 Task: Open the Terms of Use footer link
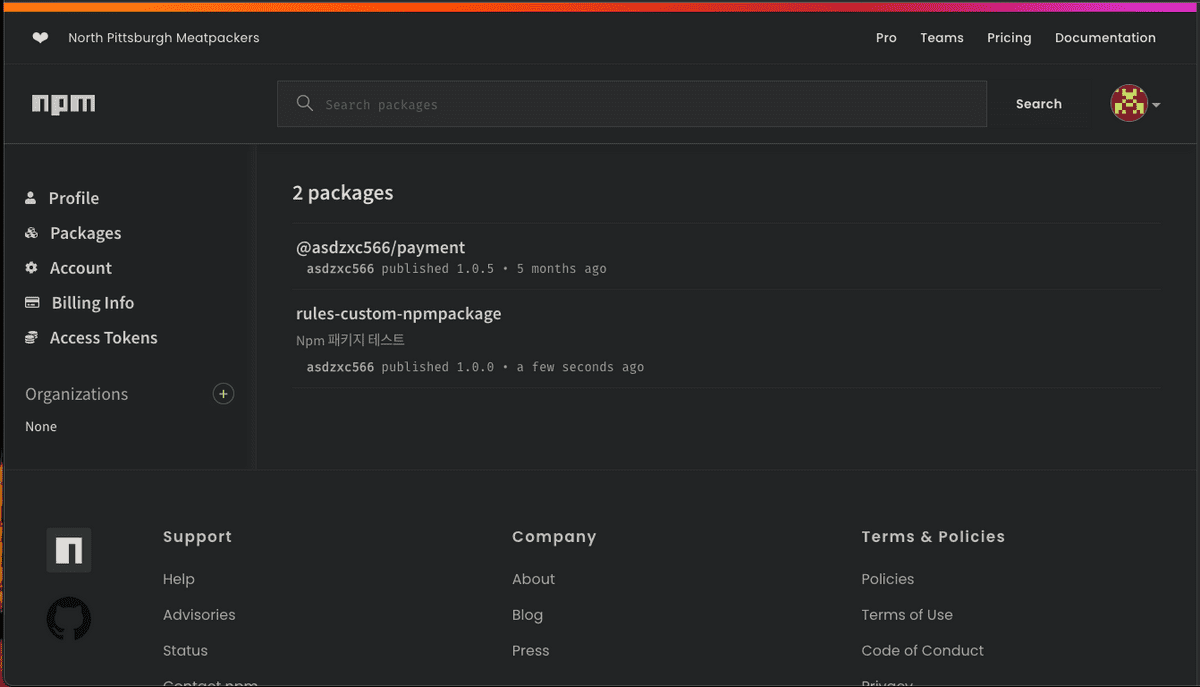(x=906, y=615)
